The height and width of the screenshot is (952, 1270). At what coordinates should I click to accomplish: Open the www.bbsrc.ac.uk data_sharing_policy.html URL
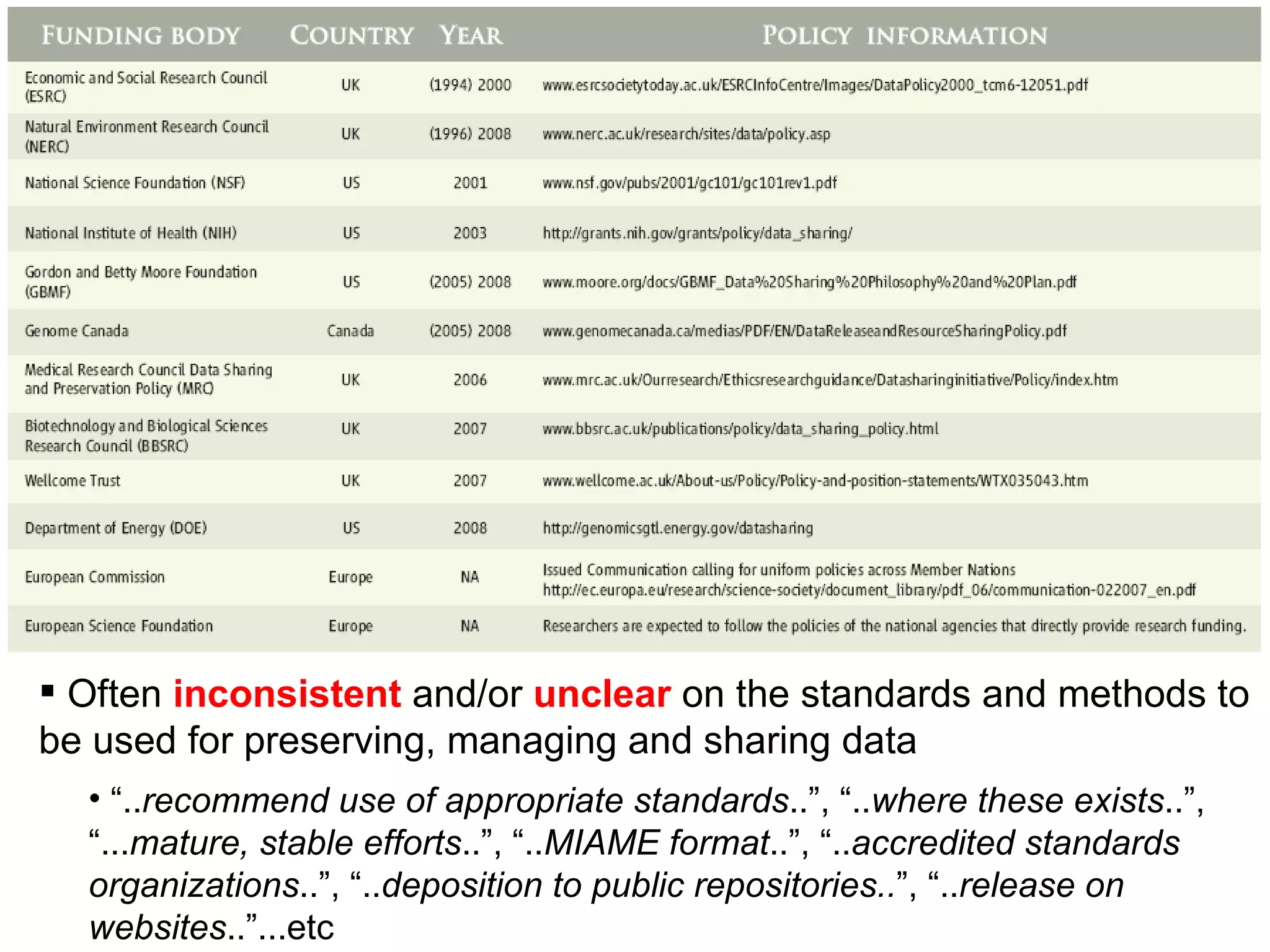pos(740,429)
